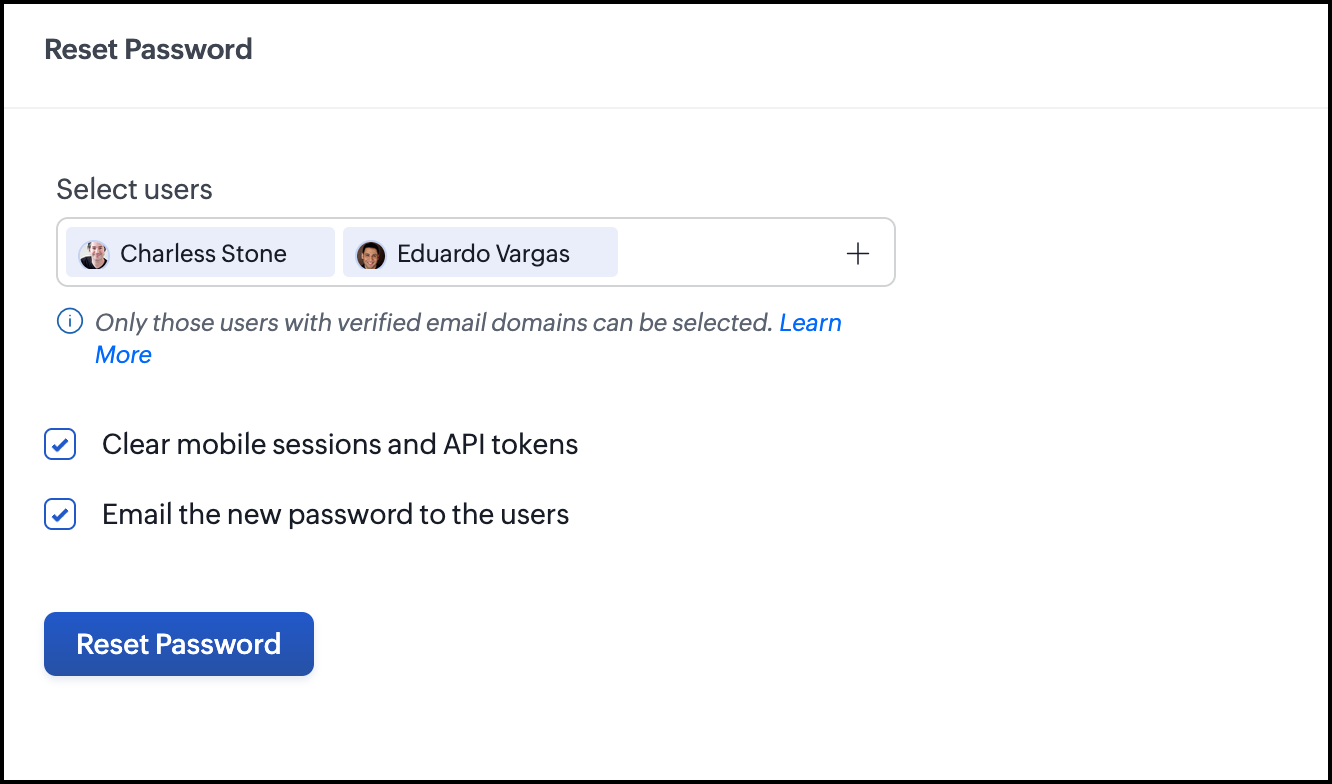Click the Clear mobile sessions and API tokens label
The image size is (1332, 784).
click(340, 444)
